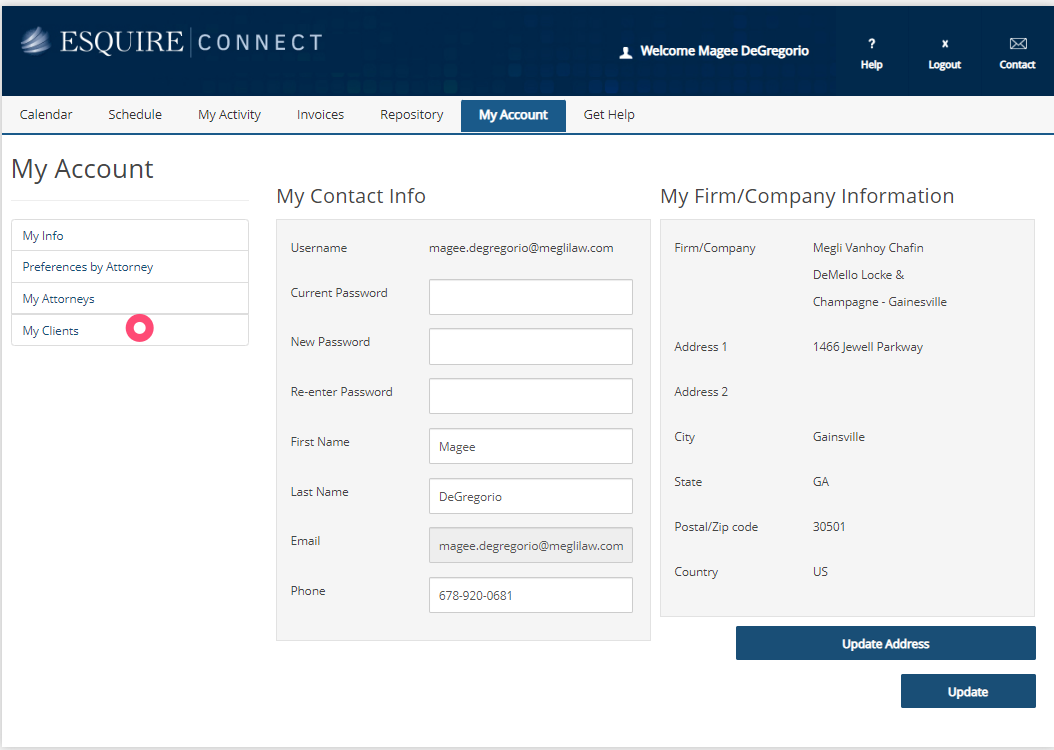
Task: Open My Attorneys in the sidebar
Action: 58,299
